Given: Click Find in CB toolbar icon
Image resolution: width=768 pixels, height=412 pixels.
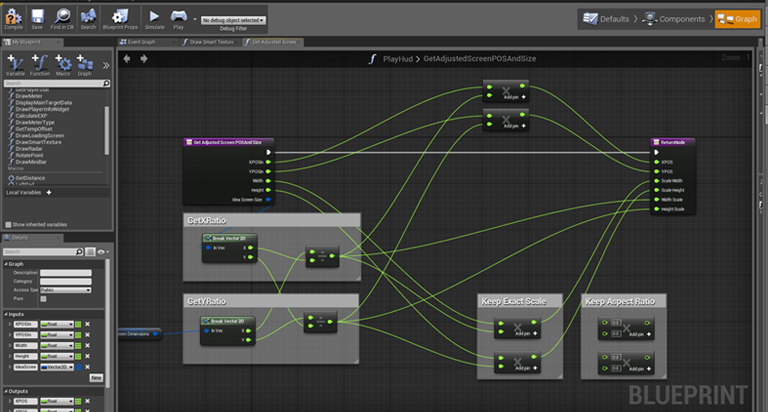Looking at the screenshot, I should [x=62, y=19].
